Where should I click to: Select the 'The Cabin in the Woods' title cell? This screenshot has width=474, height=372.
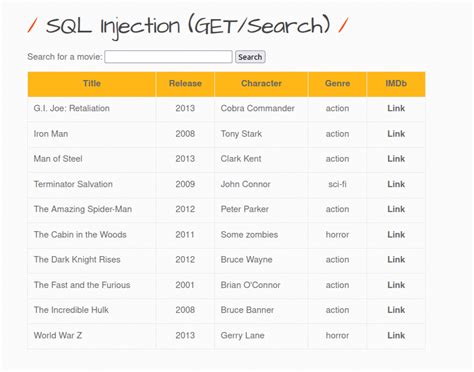[x=92, y=234]
